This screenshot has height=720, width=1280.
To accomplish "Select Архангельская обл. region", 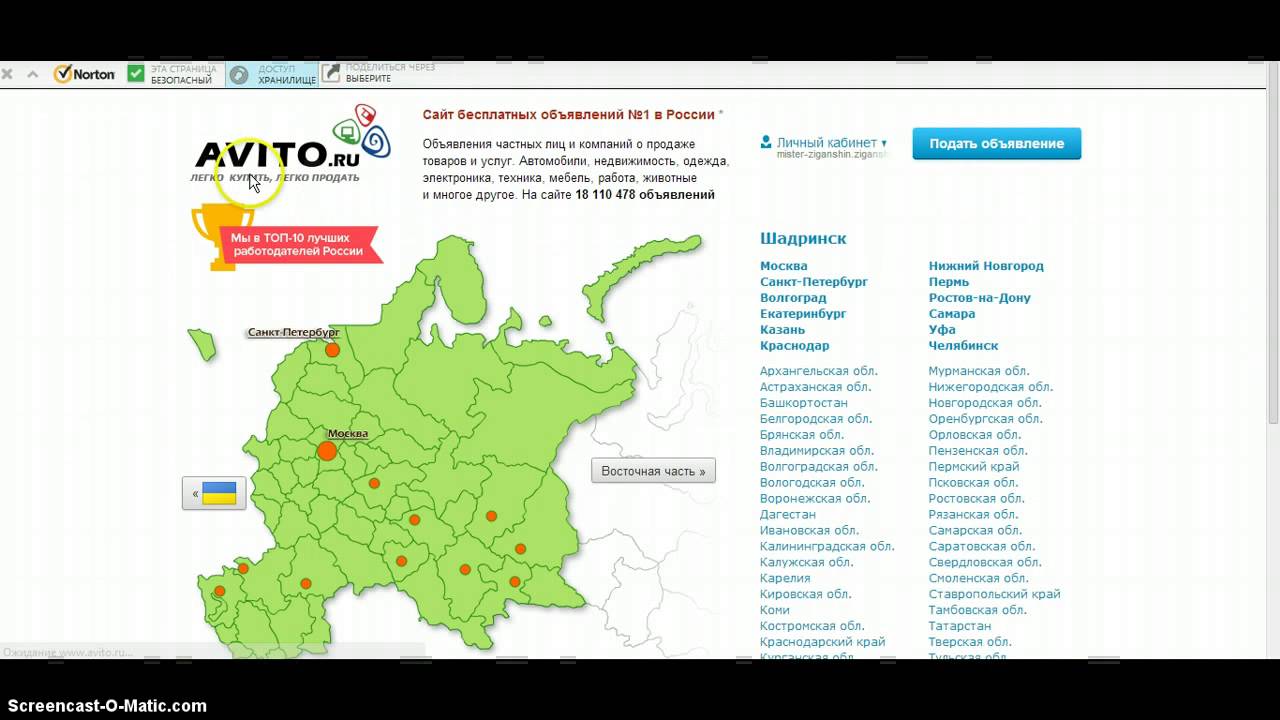I will (818, 371).
